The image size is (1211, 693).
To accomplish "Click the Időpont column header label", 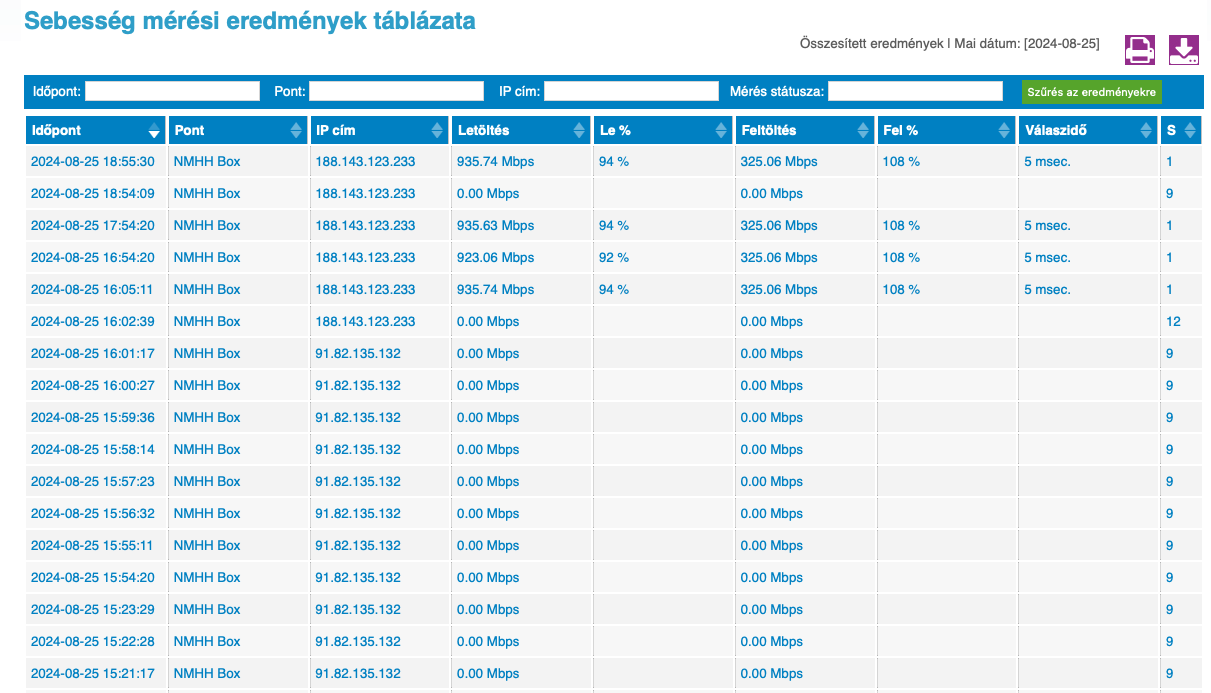I will [56, 131].
